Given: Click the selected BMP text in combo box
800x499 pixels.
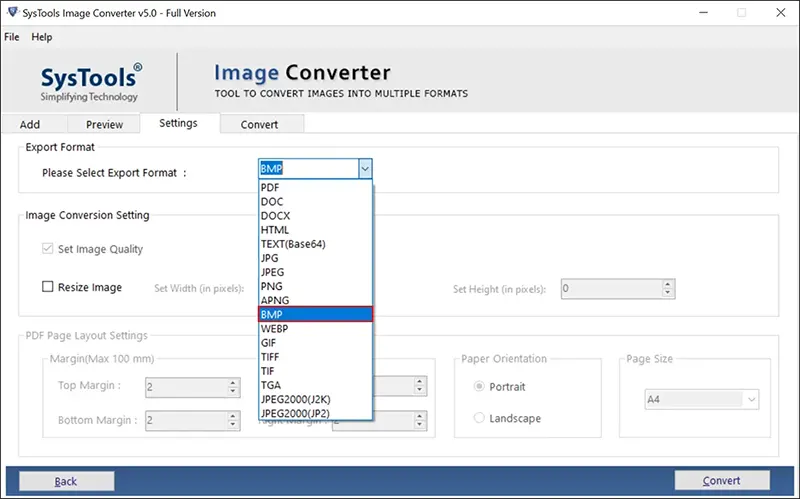Looking at the screenshot, I should click(271, 169).
